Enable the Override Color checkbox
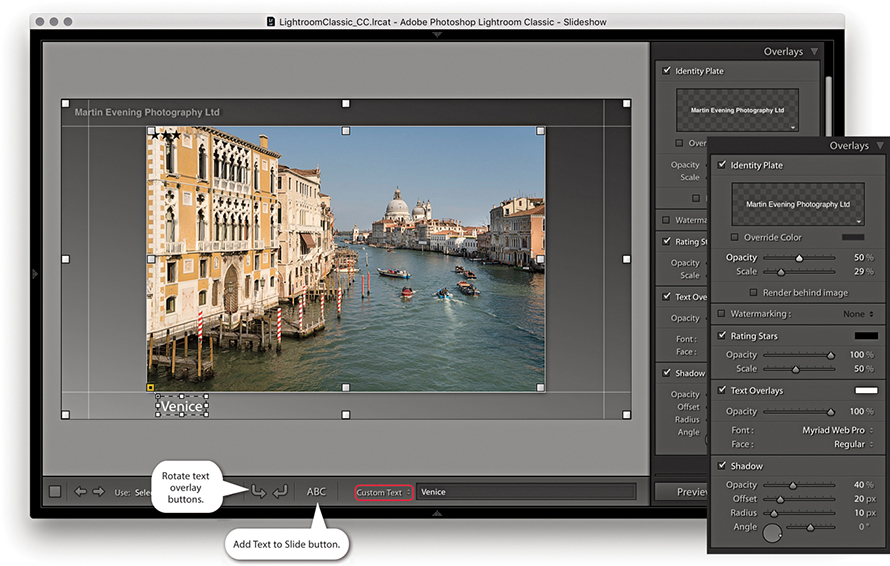Screen dimensions: 890x566 point(736,237)
